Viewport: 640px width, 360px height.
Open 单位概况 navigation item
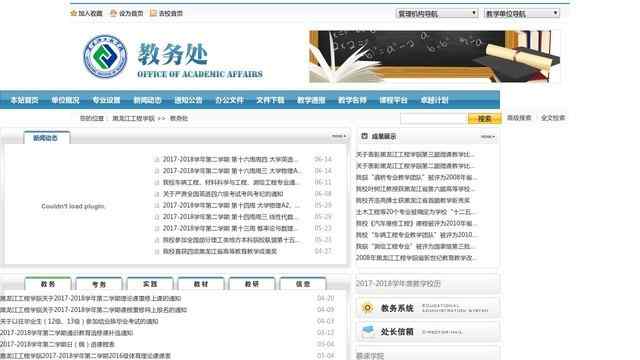[x=65, y=100]
